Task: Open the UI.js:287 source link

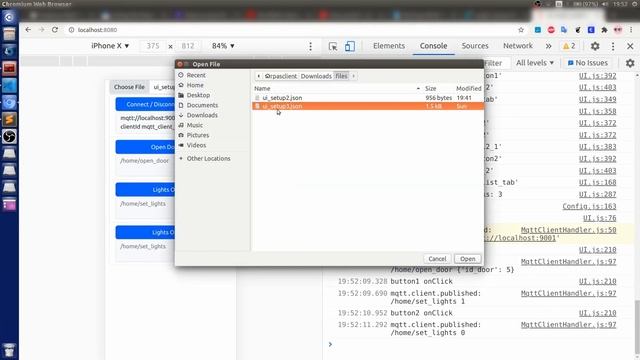Action: (597, 194)
